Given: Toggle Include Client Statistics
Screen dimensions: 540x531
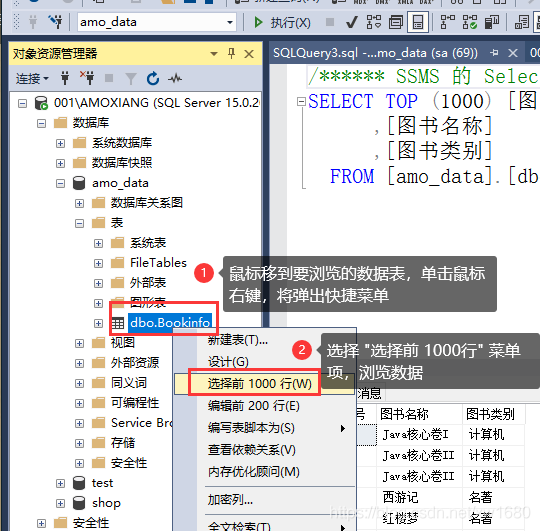Looking at the screenshot, I should 492,22.
